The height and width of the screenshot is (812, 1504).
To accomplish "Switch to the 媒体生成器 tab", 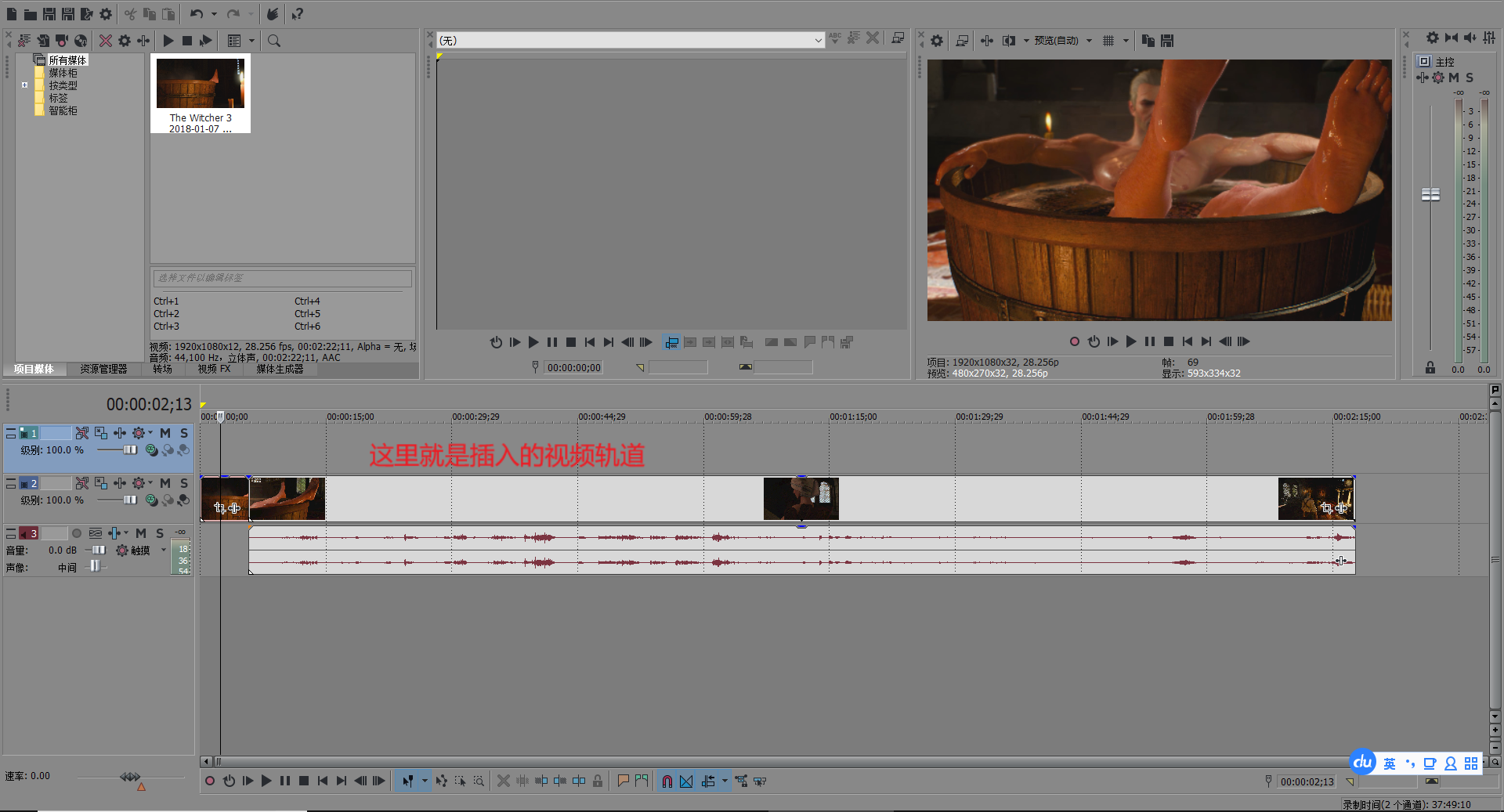I will [x=280, y=369].
